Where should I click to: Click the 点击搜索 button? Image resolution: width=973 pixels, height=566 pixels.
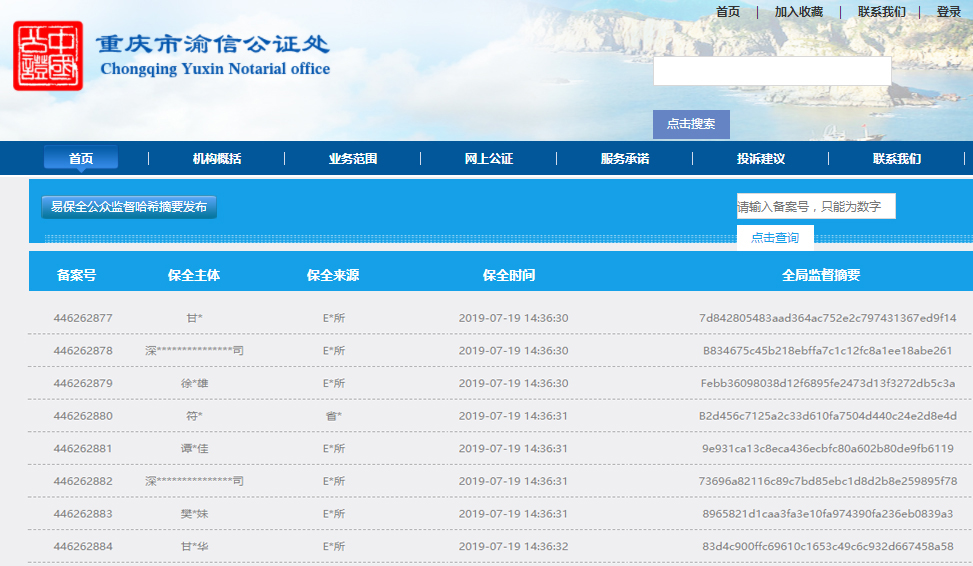pyautogui.click(x=691, y=124)
